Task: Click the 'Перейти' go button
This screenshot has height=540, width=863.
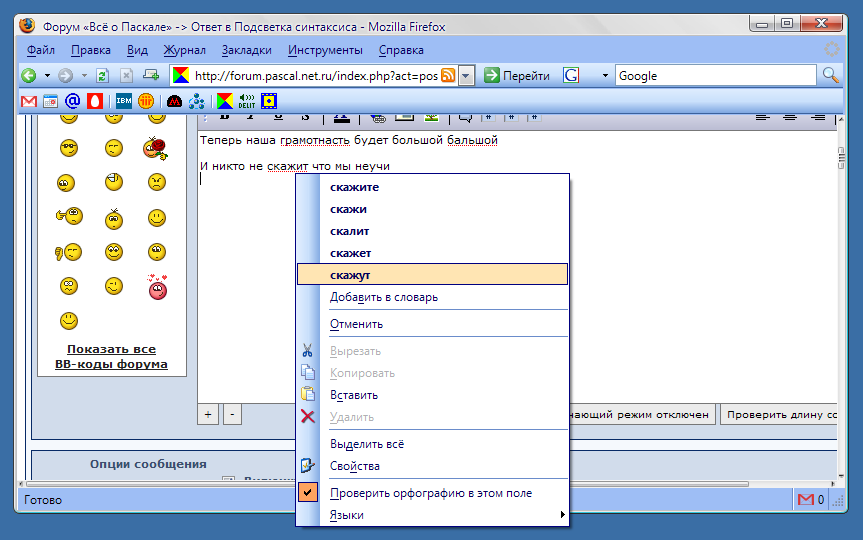Action: [517, 76]
